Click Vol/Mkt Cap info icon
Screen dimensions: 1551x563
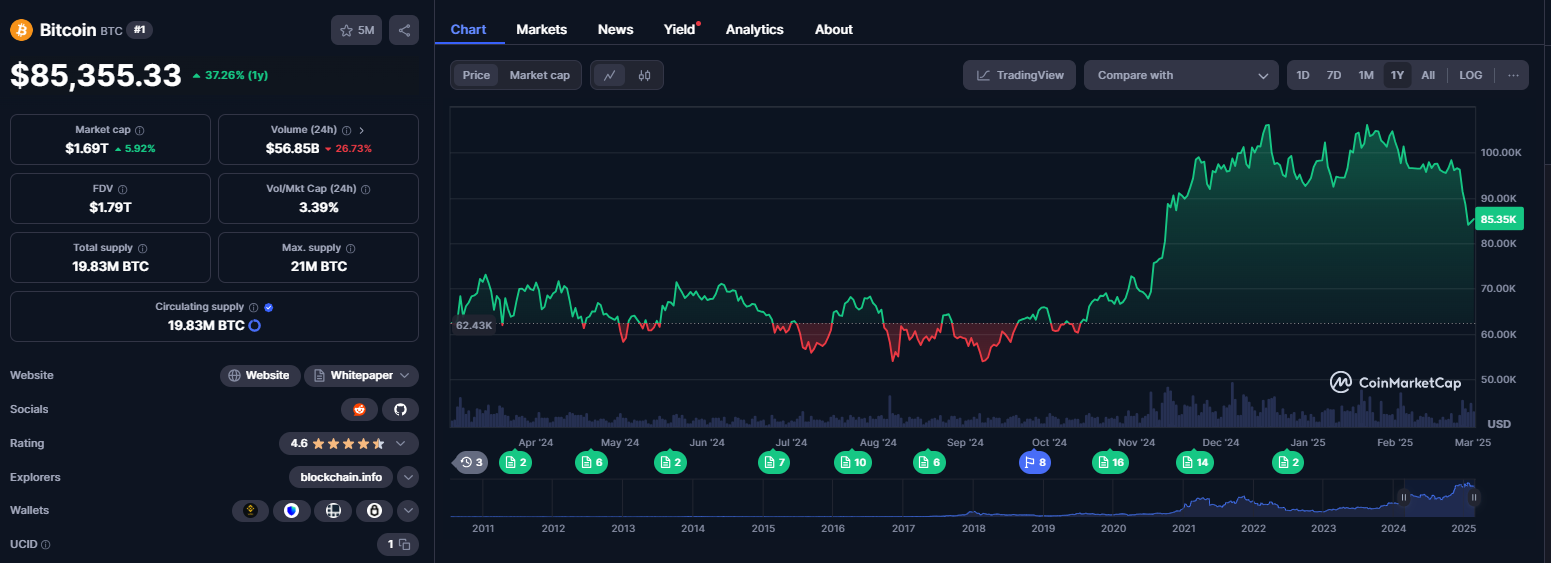pos(366,189)
